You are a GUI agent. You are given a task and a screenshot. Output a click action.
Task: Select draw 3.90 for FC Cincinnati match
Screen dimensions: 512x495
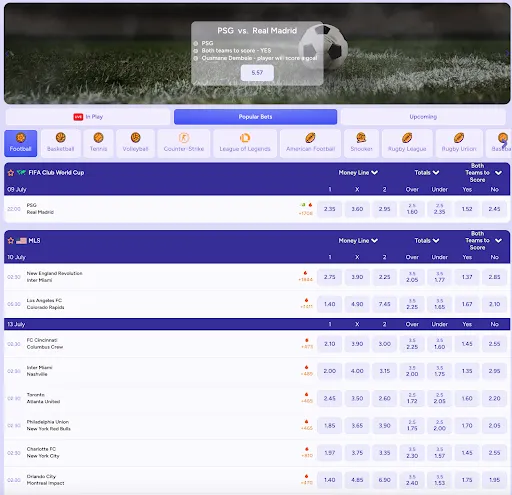[x=357, y=344]
